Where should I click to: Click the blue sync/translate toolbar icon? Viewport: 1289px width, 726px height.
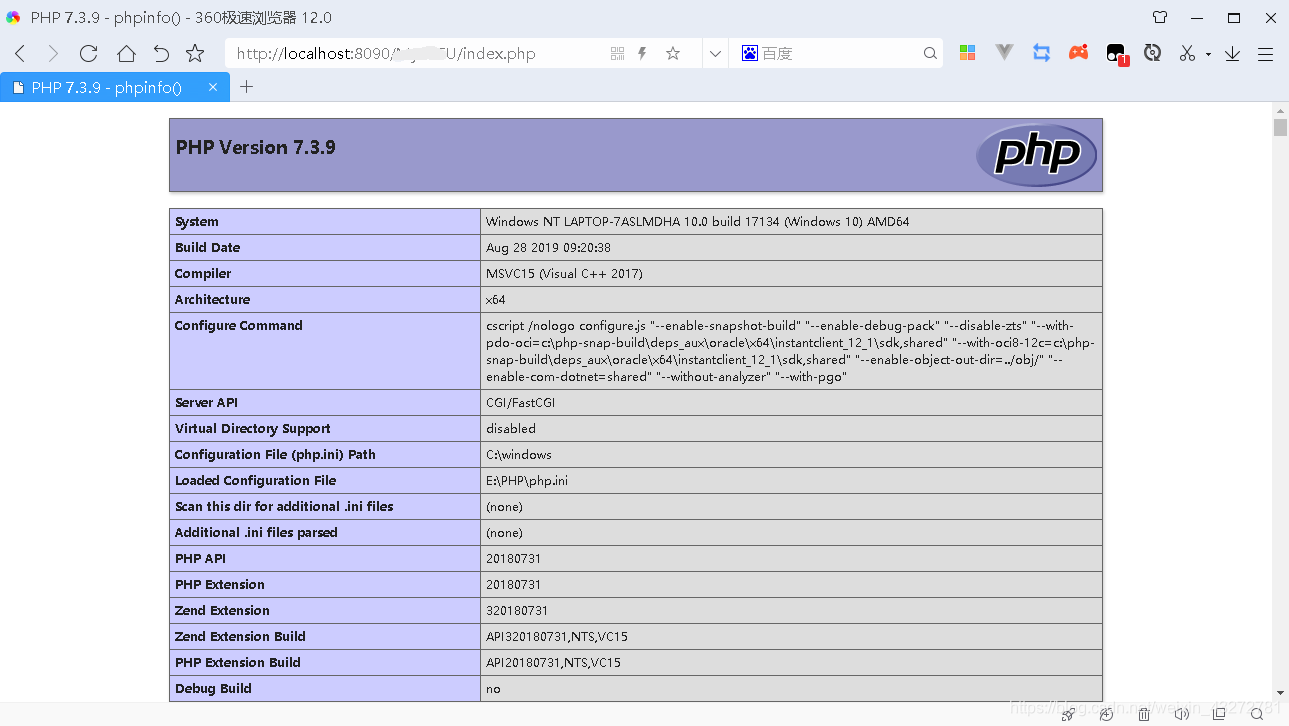(1041, 52)
